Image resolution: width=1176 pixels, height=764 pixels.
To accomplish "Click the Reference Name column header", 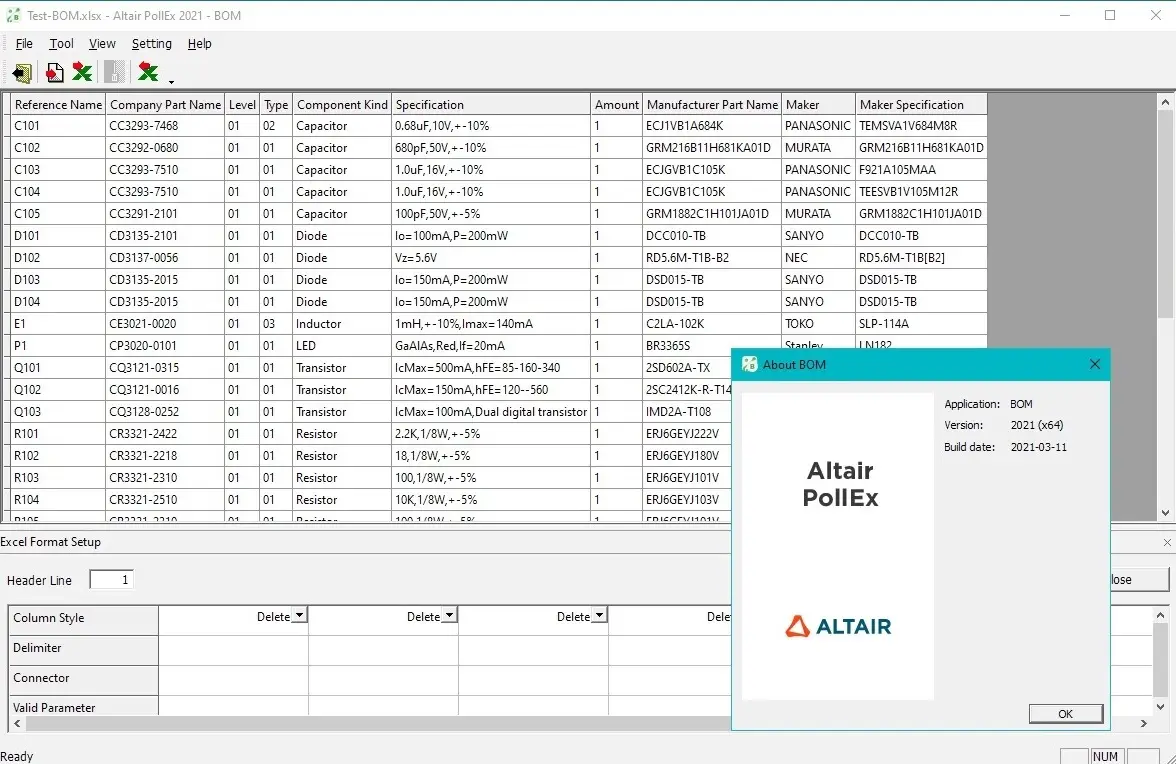I will tap(58, 104).
